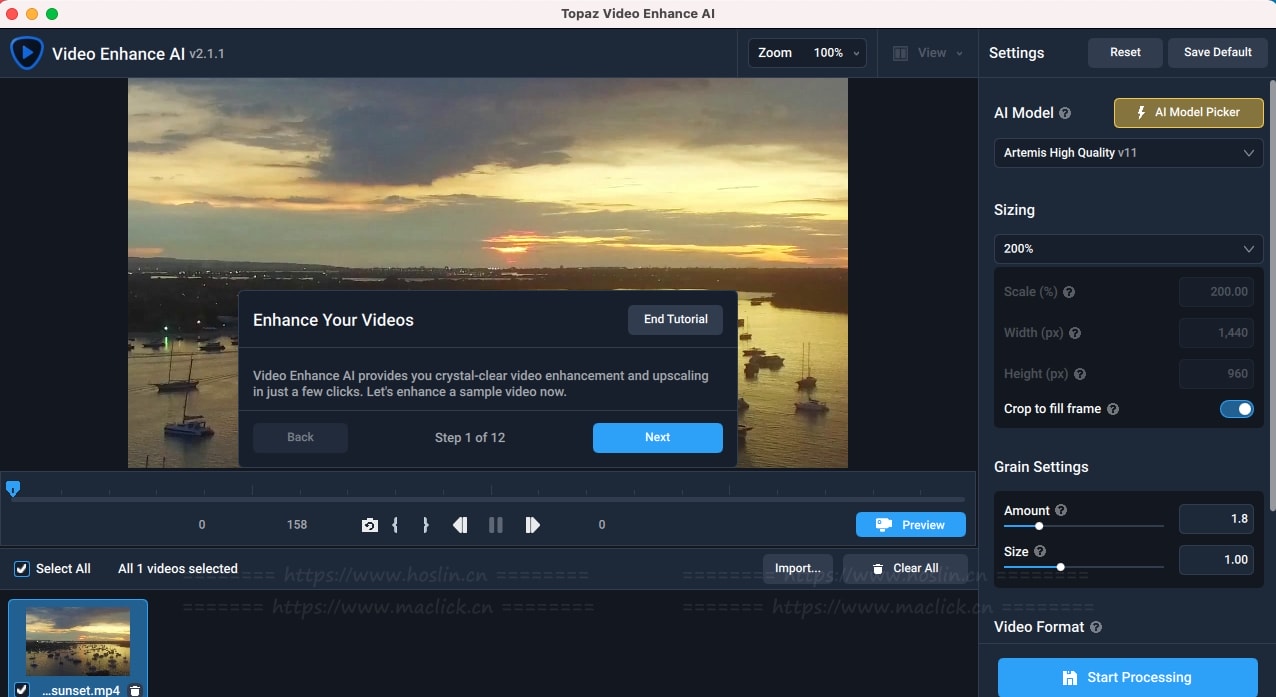Click the Video Enhance AI logo
The height and width of the screenshot is (697, 1276).
click(x=26, y=53)
